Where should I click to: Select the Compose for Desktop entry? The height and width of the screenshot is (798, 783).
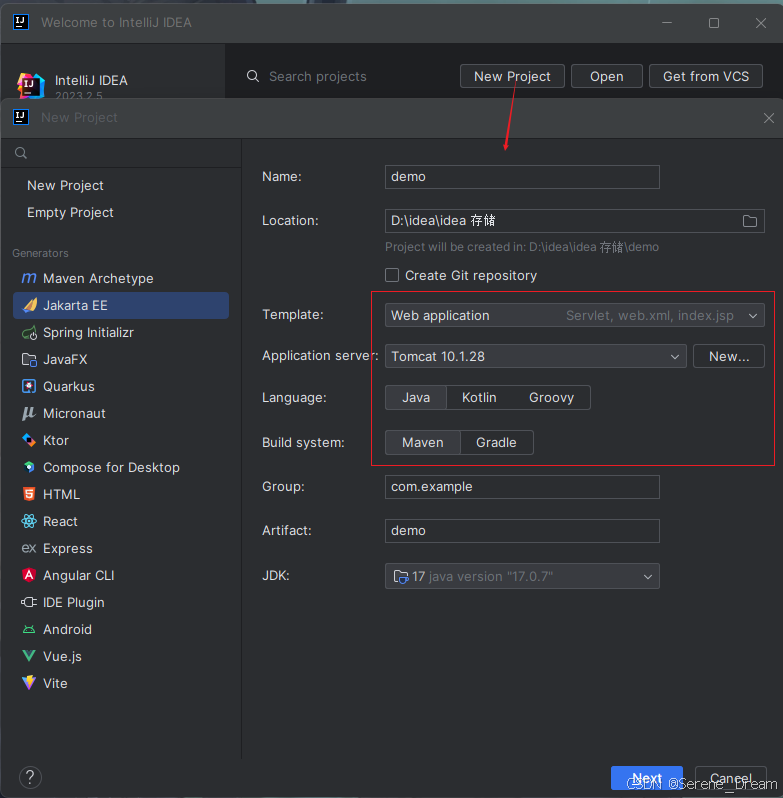pyautogui.click(x=121, y=467)
